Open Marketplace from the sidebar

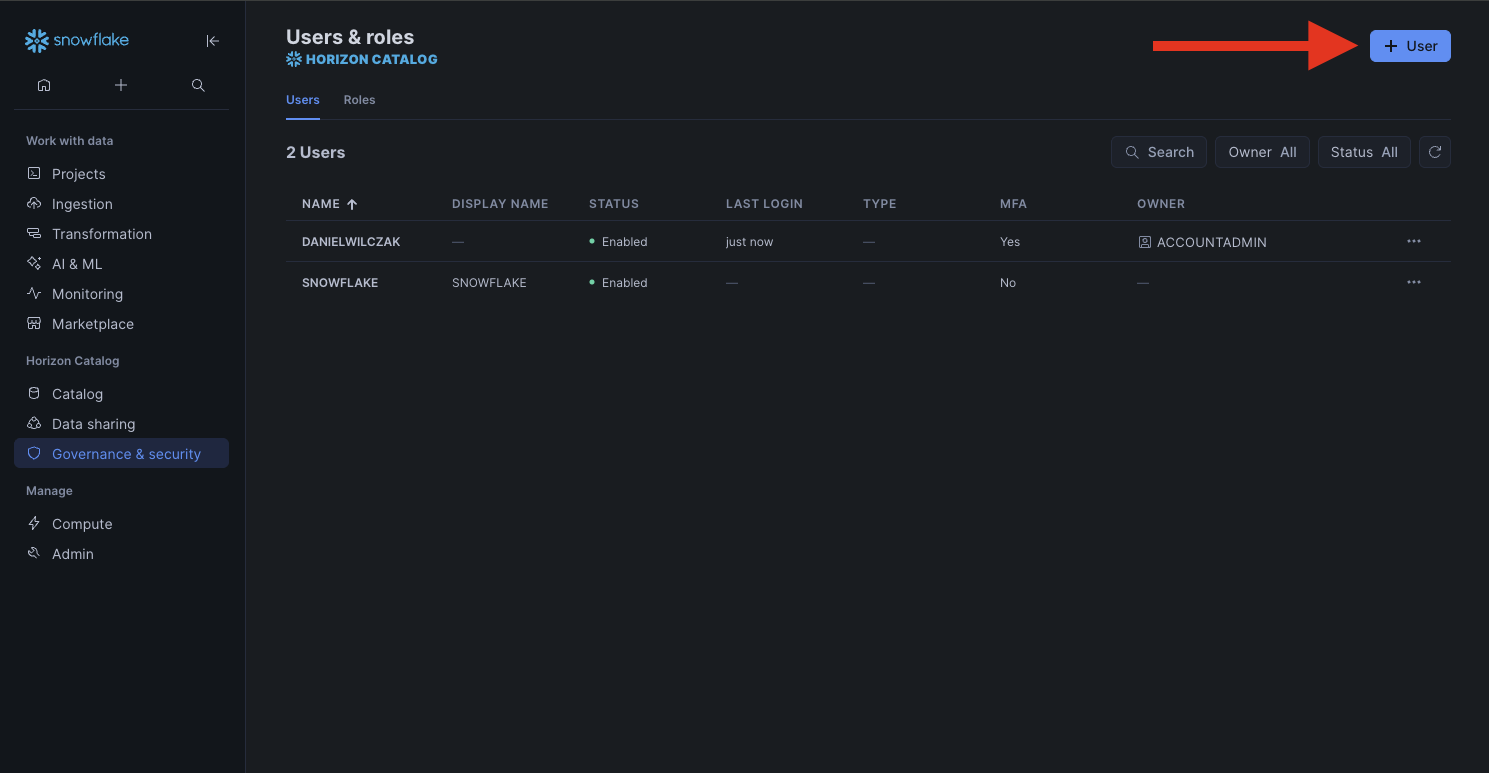(x=92, y=324)
